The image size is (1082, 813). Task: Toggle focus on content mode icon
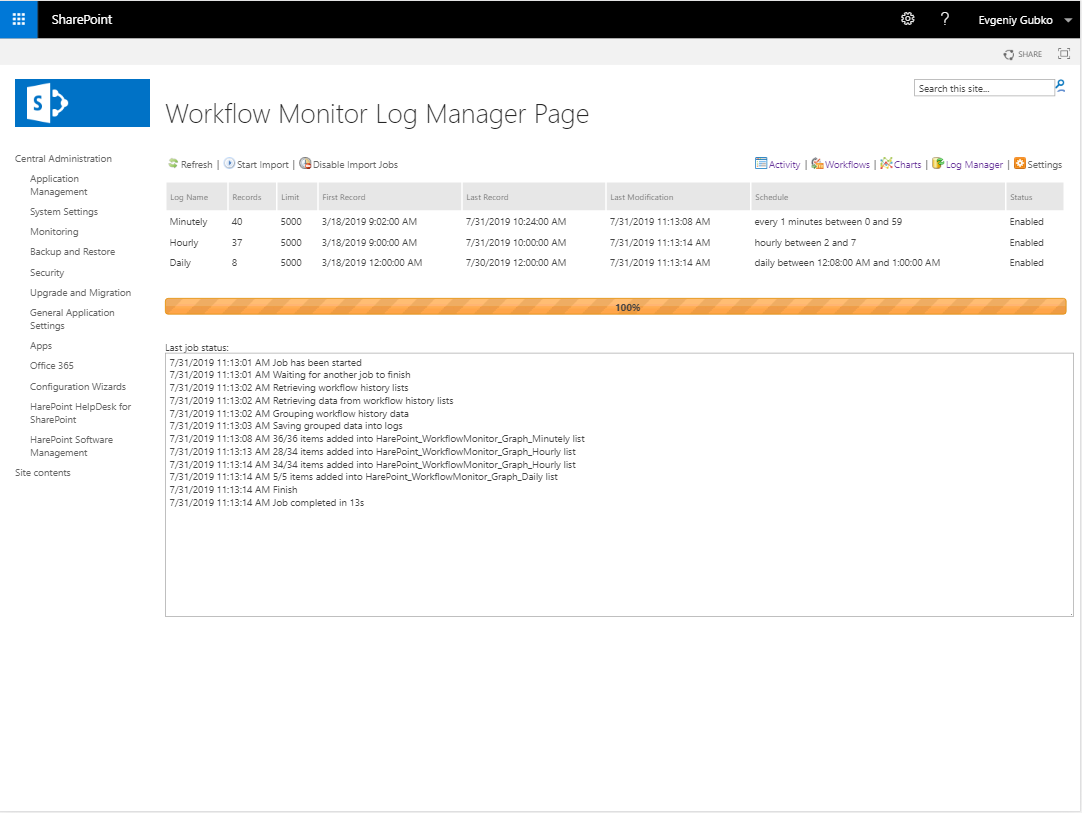click(1064, 54)
